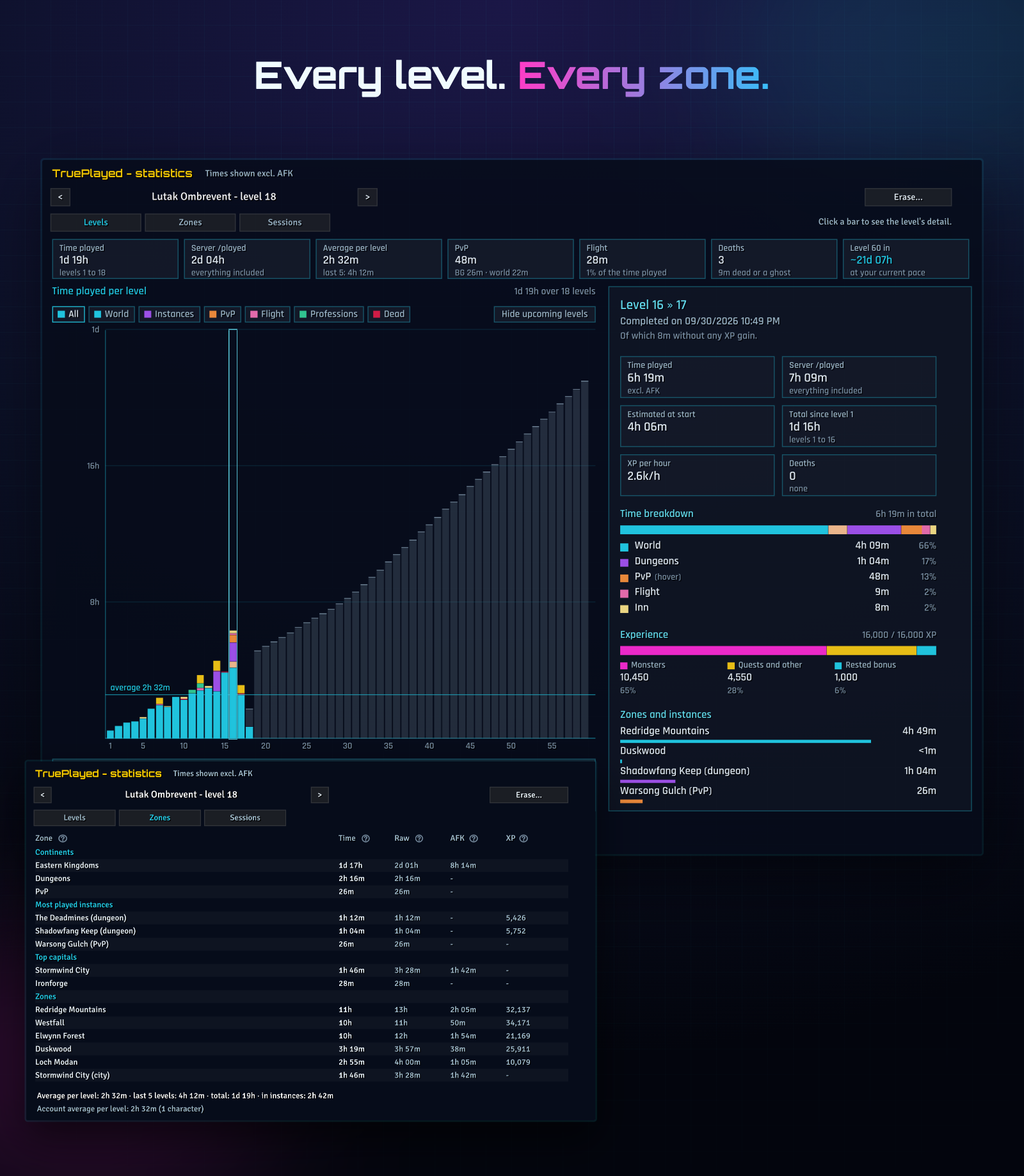Image resolution: width=1024 pixels, height=1176 pixels.
Task: Toggle the Flight filter above the chart
Action: pos(268,314)
